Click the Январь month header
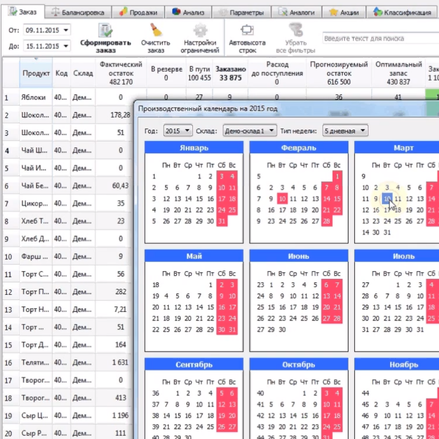439x439 pixels. [x=194, y=148]
